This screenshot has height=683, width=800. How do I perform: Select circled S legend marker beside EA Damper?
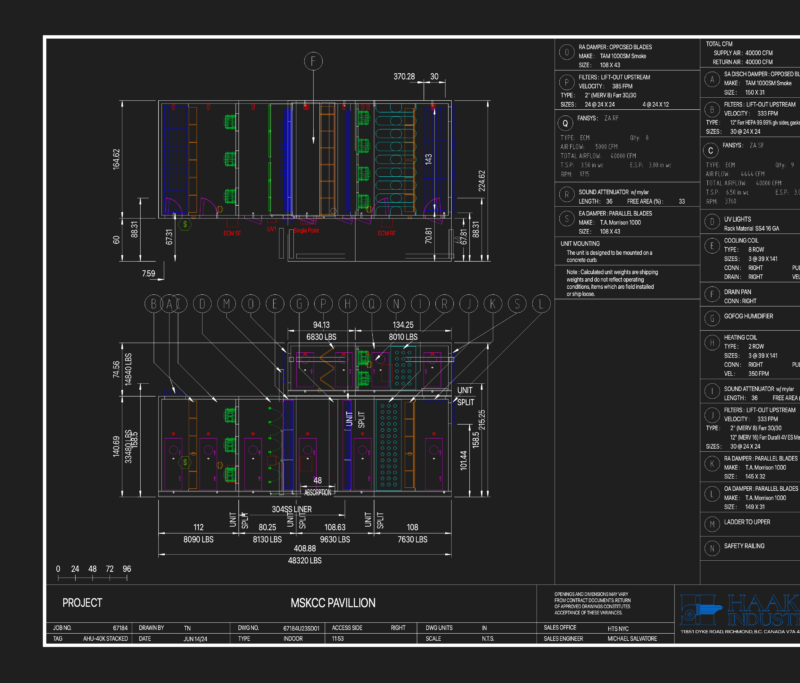click(x=566, y=219)
